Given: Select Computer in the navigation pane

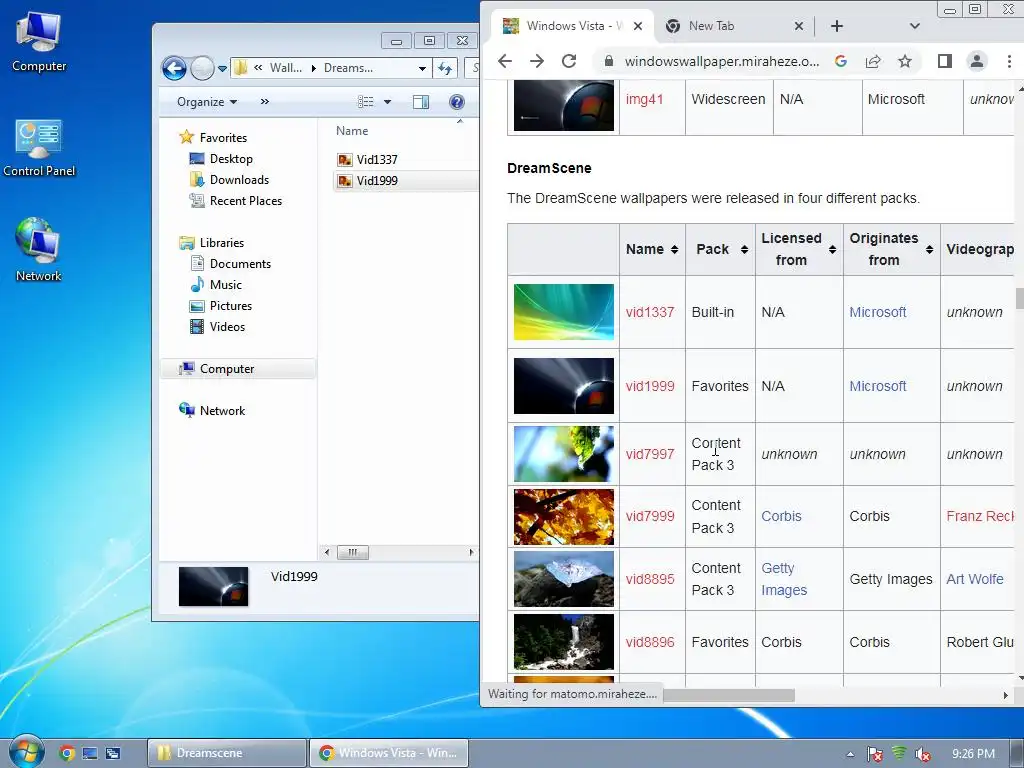Looking at the screenshot, I should pos(227,369).
